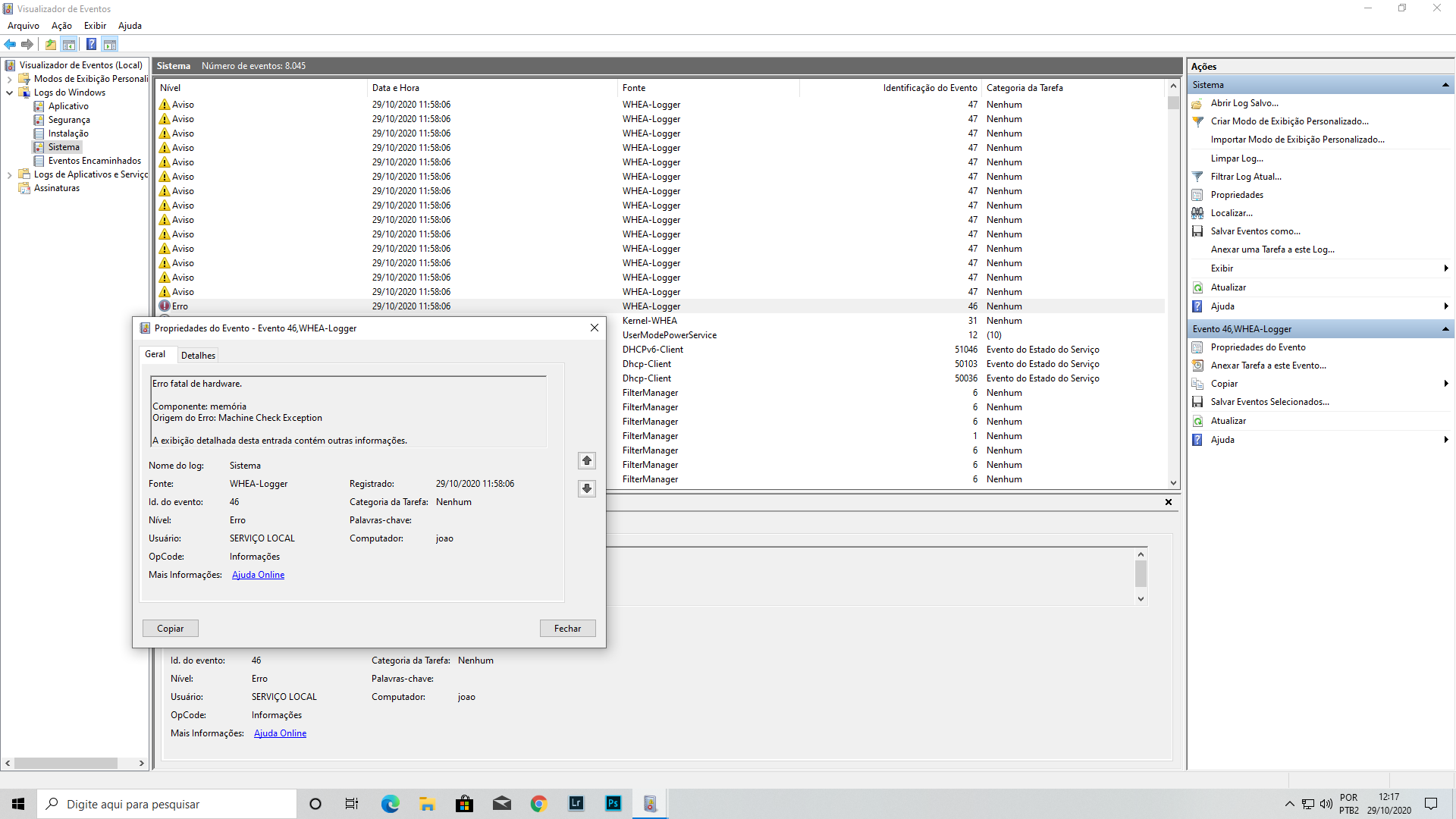This screenshot has height=819, width=1456.
Task: Click the Localizar binoculars icon
Action: point(1197,213)
